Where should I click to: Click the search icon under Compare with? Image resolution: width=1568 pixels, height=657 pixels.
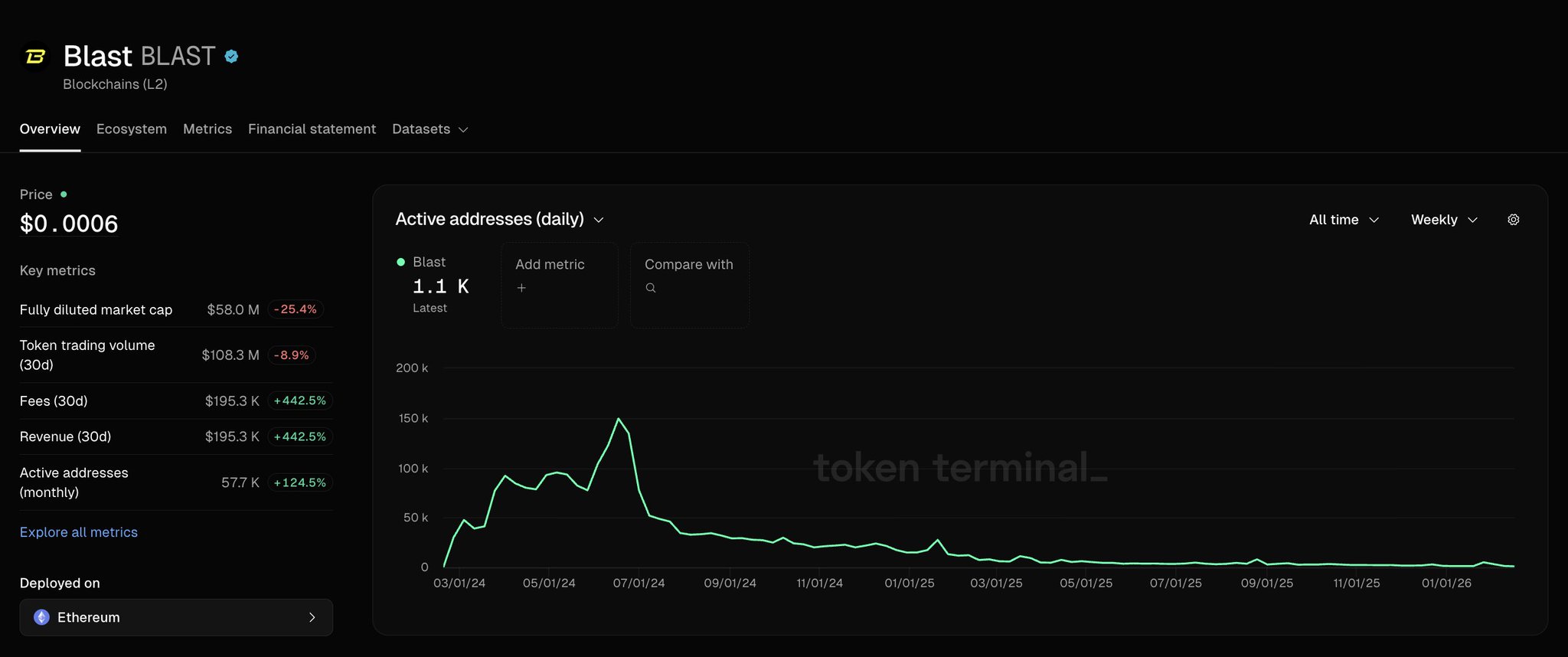(651, 288)
